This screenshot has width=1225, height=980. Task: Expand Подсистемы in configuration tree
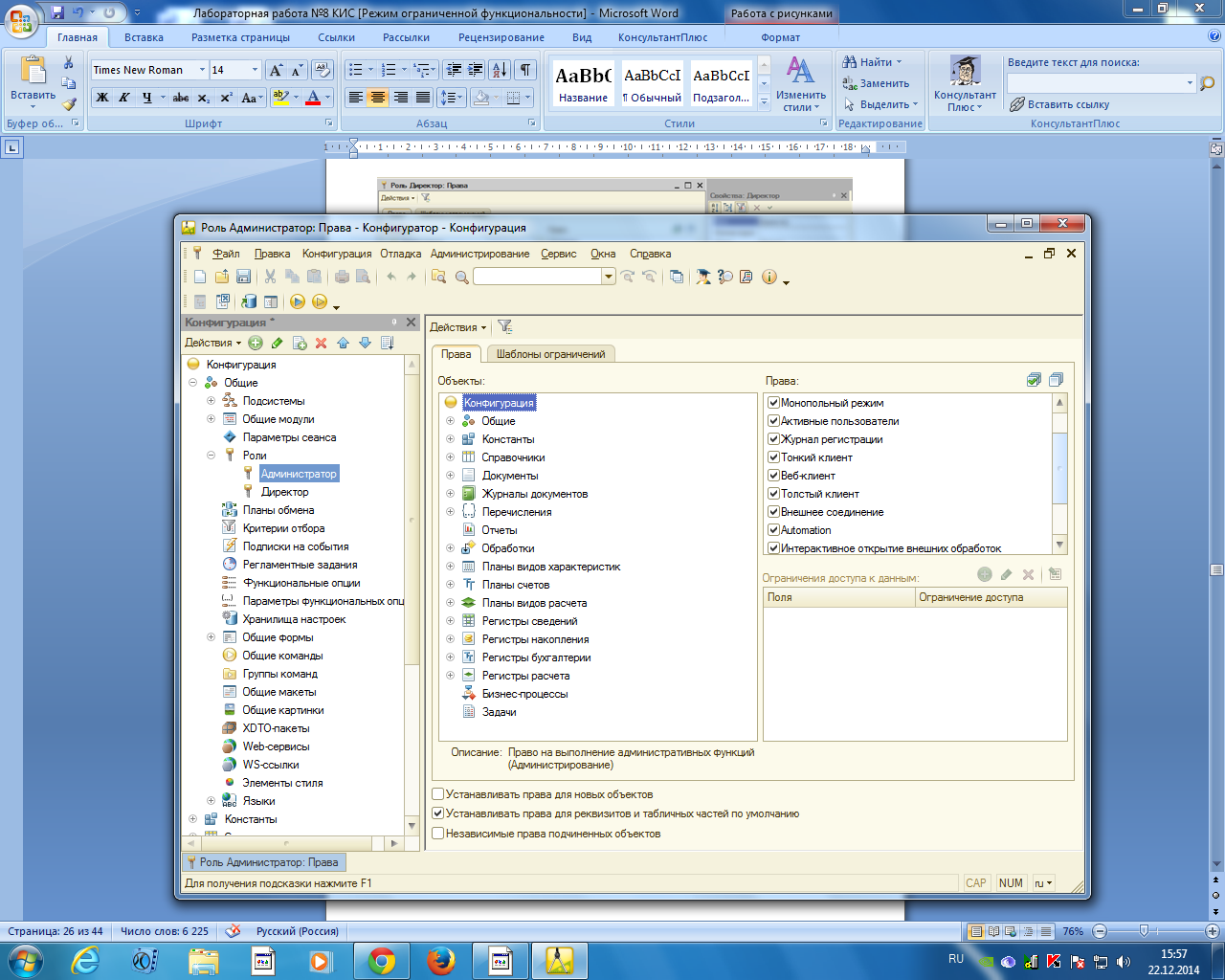(212, 401)
